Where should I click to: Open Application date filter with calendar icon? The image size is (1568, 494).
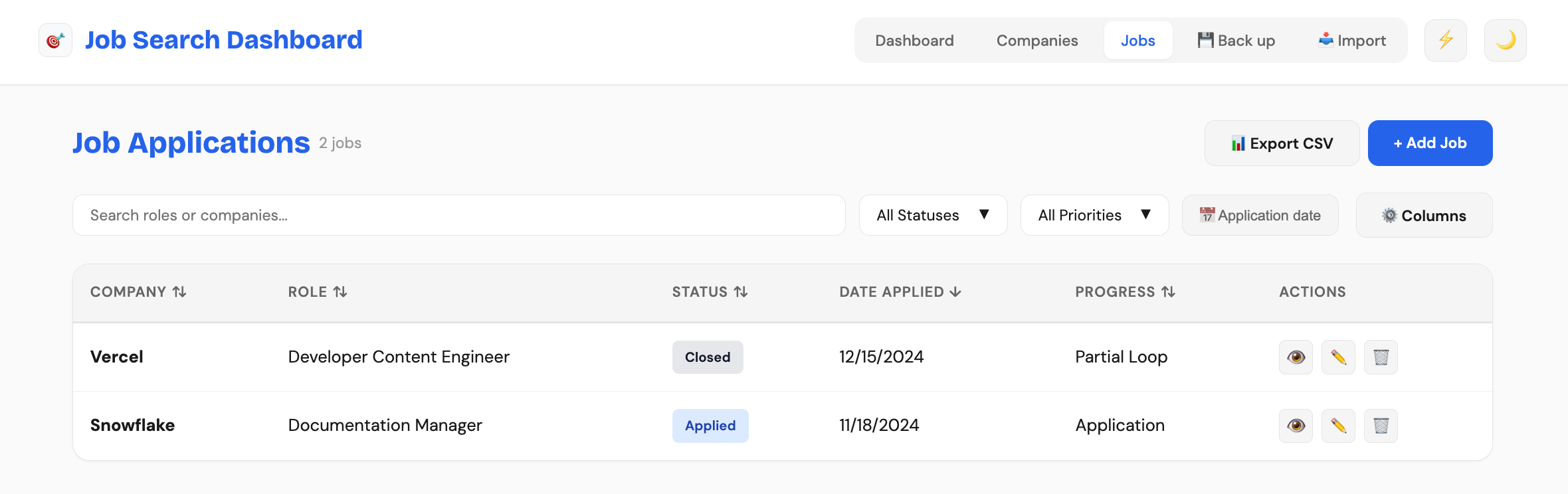(x=1260, y=215)
